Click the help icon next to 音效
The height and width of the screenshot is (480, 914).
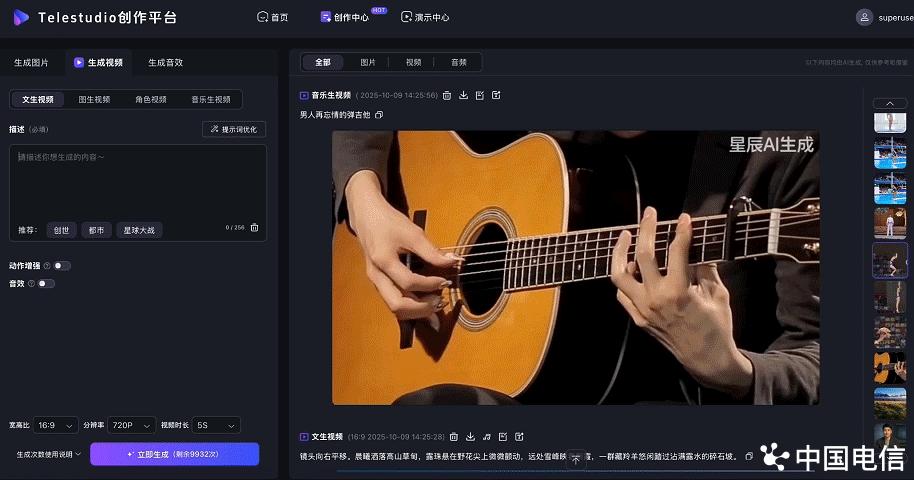31,283
